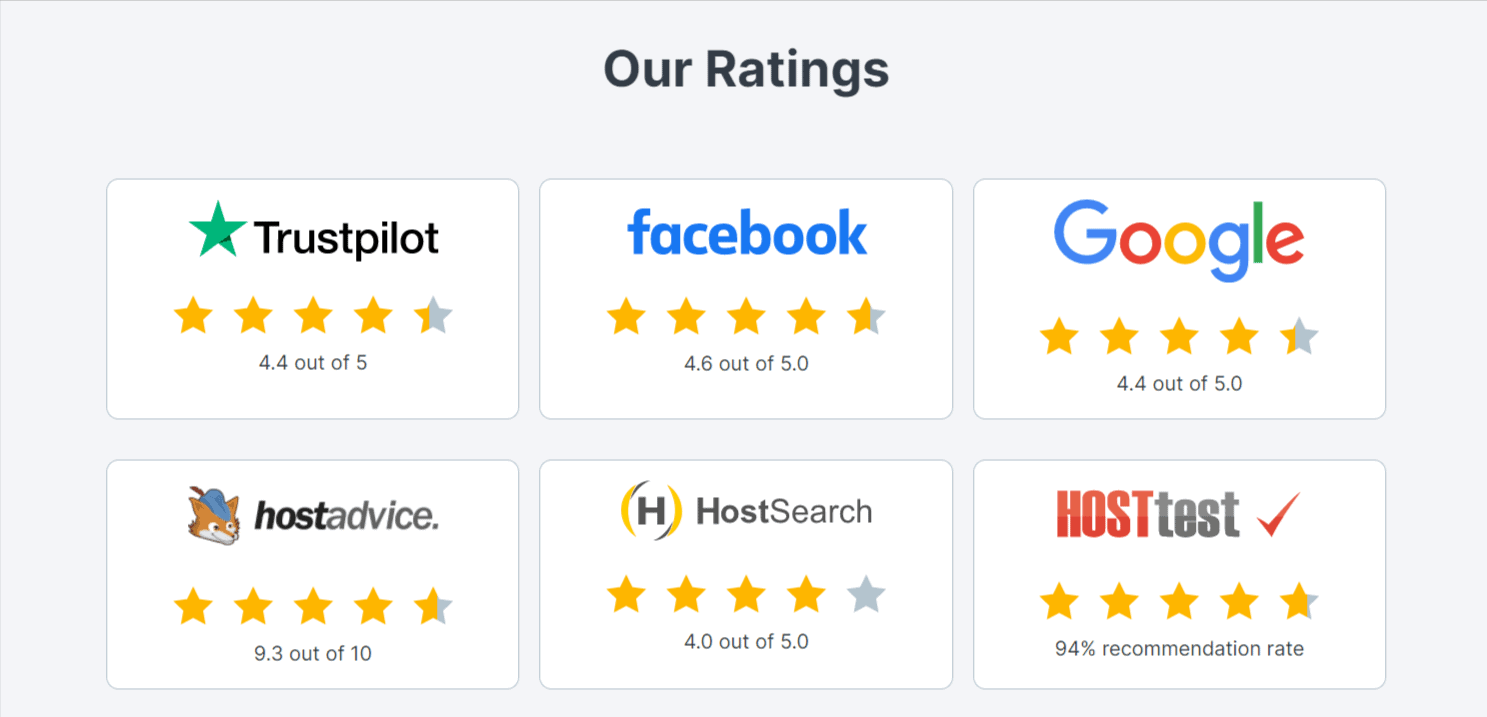Click the 4.6 out of 5.0 text
Image resolution: width=1487 pixels, height=717 pixels.
[x=746, y=365]
